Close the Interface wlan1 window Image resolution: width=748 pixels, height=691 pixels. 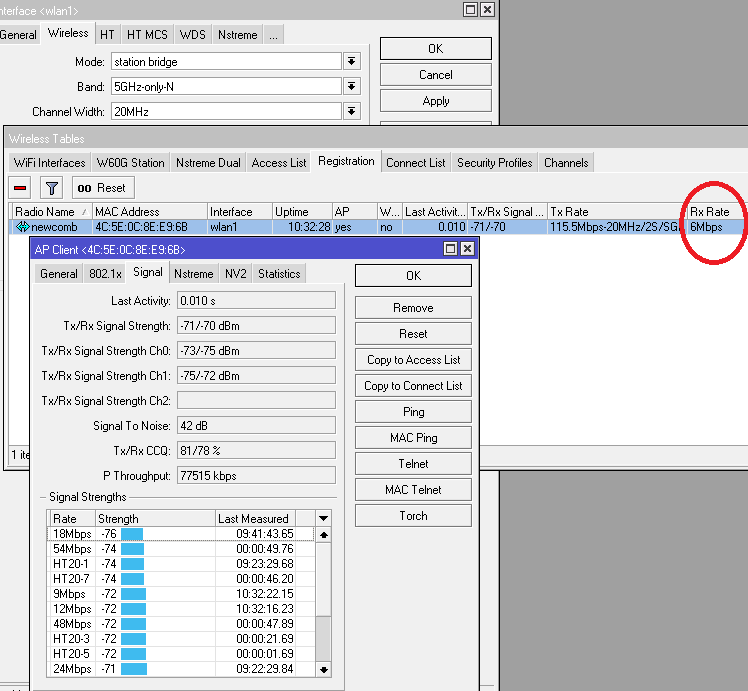487,10
